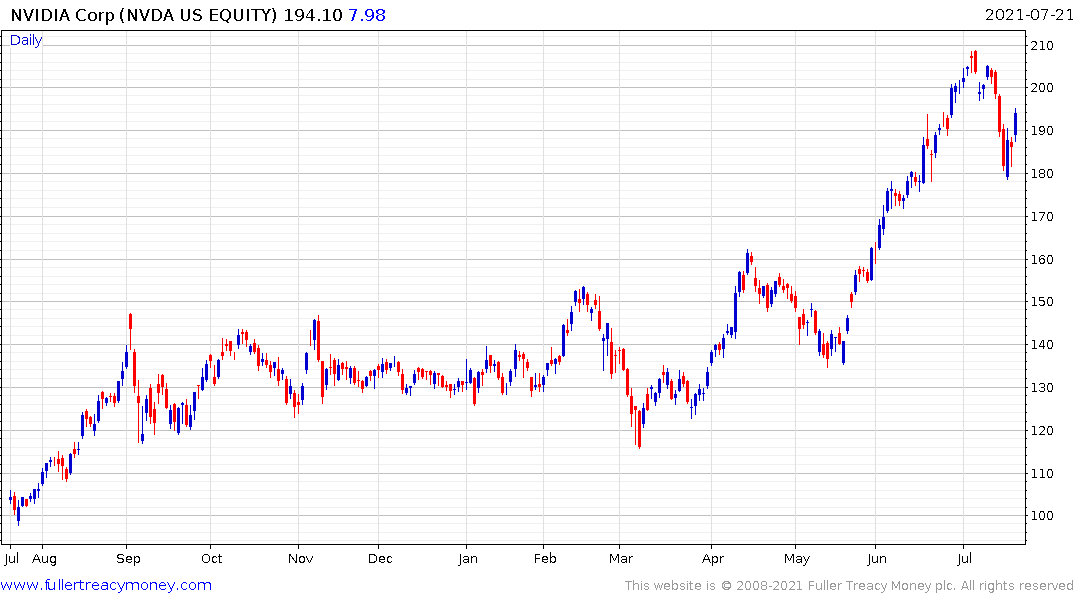
Task: Click the 200 price axis label
Action: coord(1042,88)
